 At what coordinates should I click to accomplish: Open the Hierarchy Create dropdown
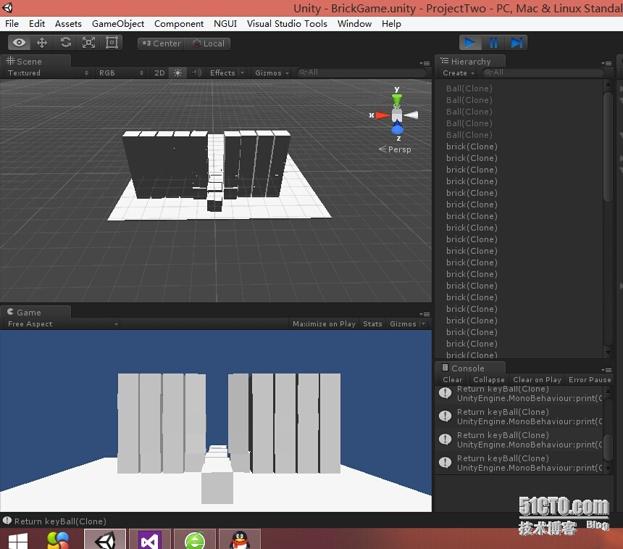click(458, 73)
